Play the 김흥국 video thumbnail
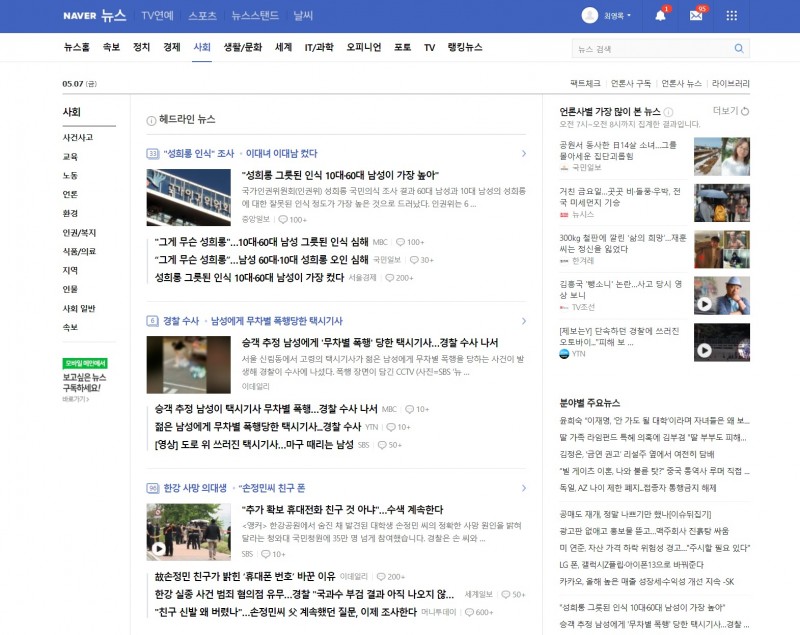The height and width of the screenshot is (635, 800). tap(721, 296)
